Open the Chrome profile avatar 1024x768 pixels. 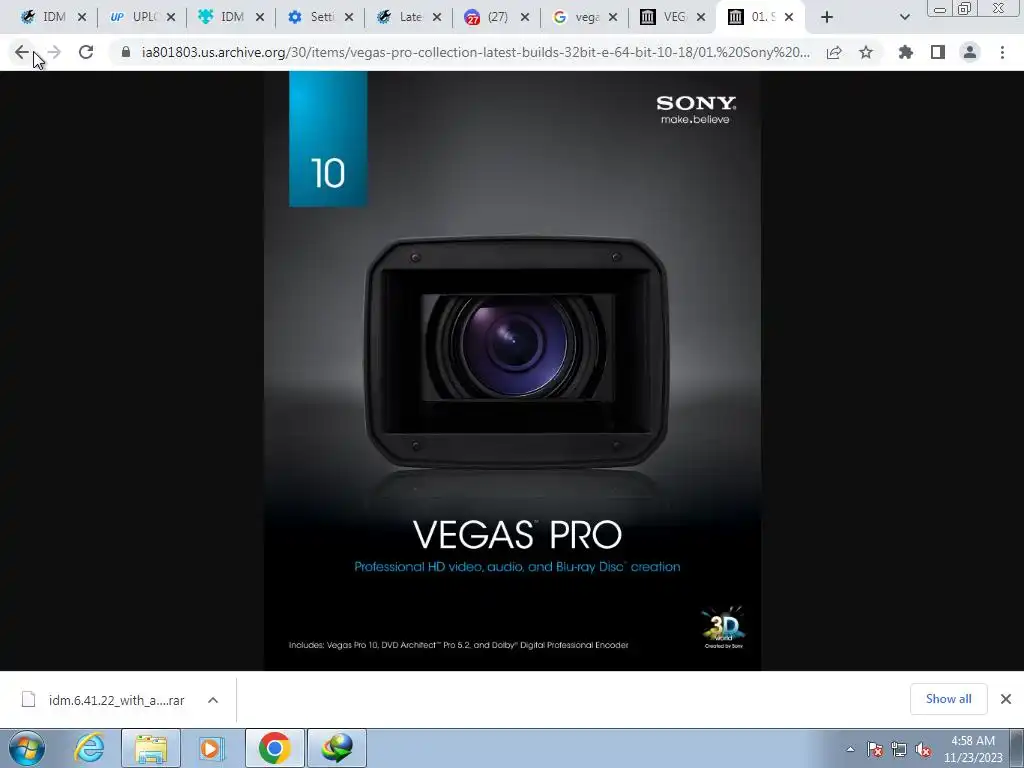click(x=970, y=52)
